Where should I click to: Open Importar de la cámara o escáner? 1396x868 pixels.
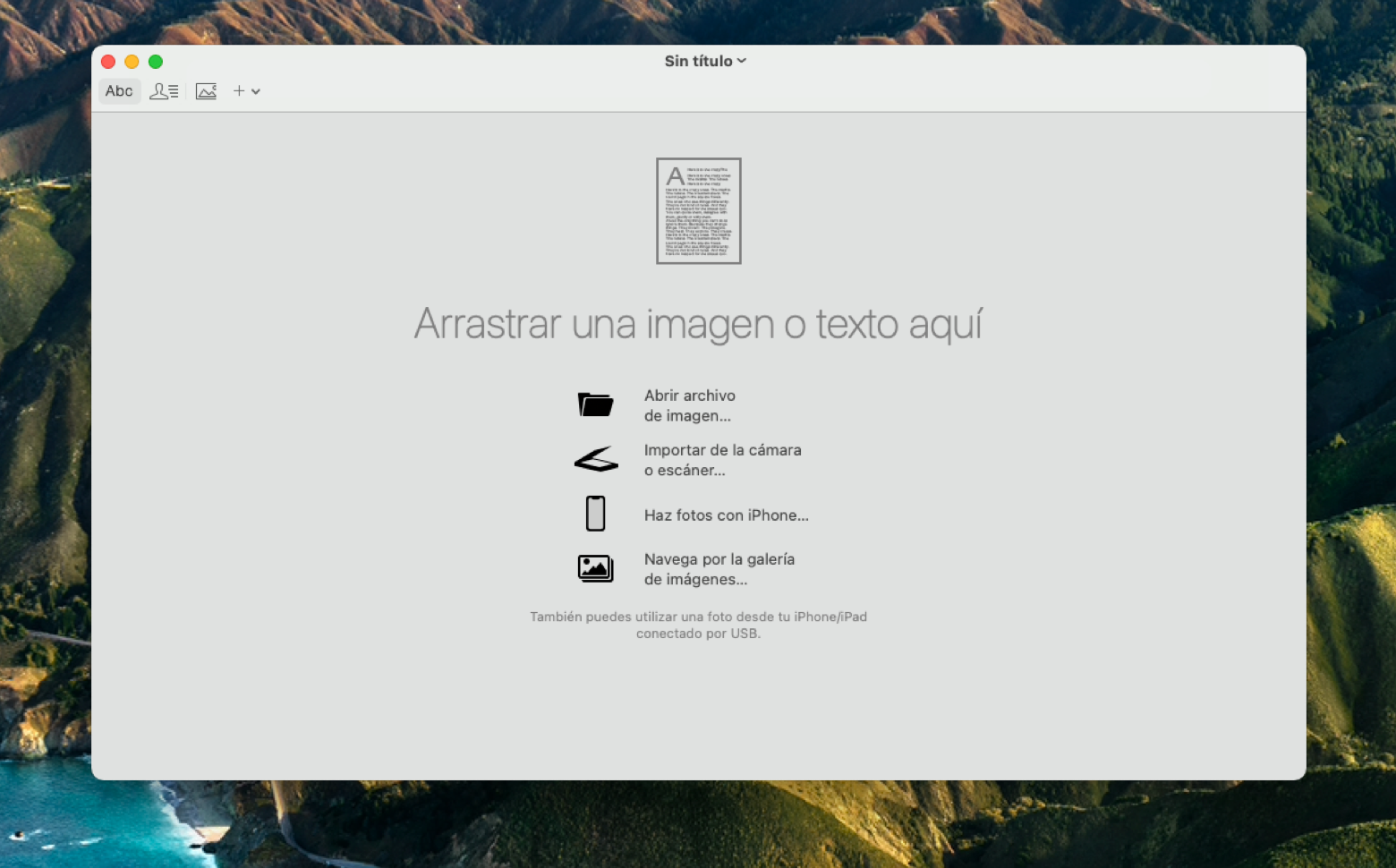click(x=722, y=459)
